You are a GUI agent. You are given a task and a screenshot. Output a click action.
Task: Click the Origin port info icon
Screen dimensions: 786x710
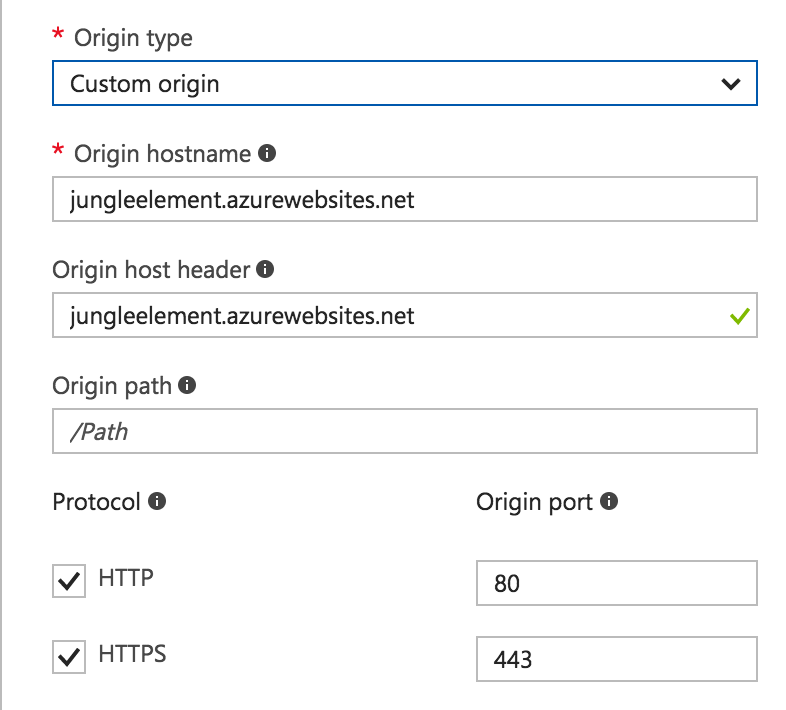(609, 501)
